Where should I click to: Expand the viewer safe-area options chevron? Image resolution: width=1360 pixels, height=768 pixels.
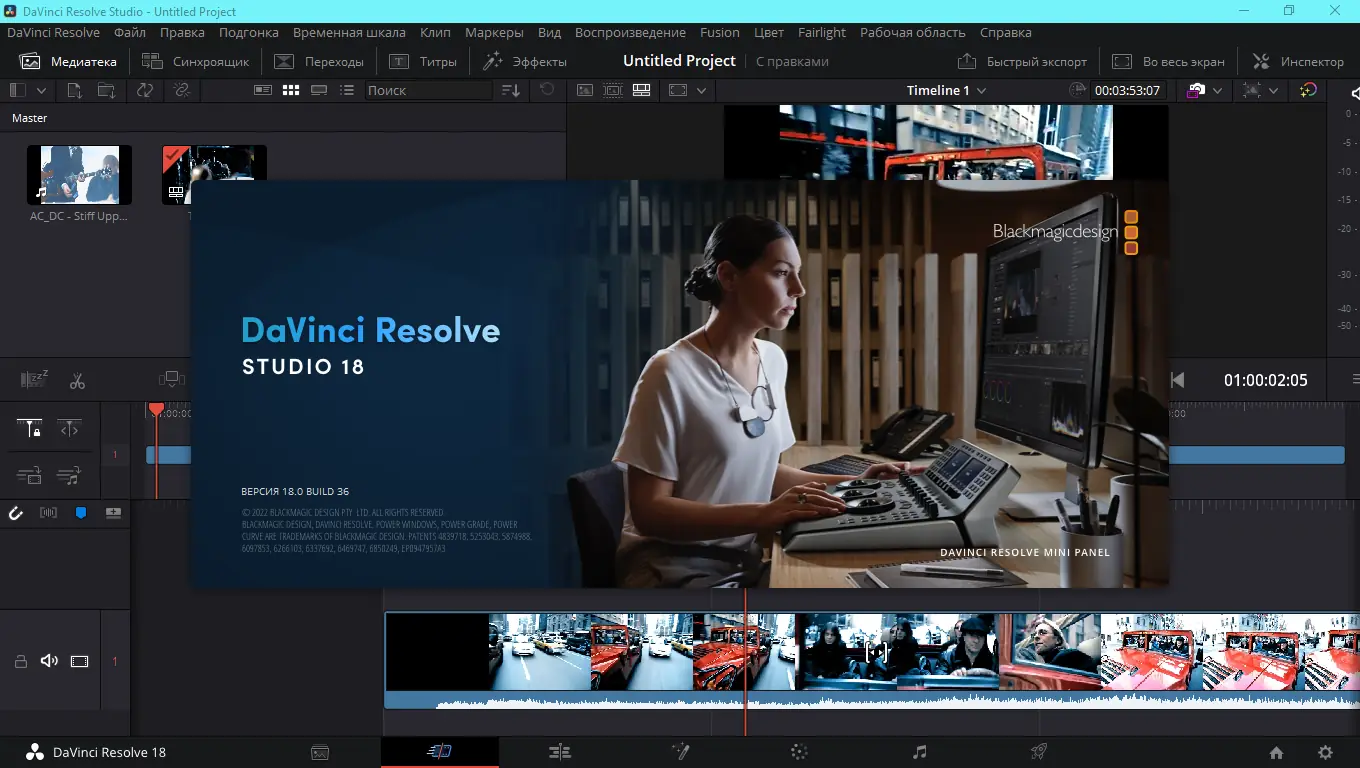(x=701, y=90)
